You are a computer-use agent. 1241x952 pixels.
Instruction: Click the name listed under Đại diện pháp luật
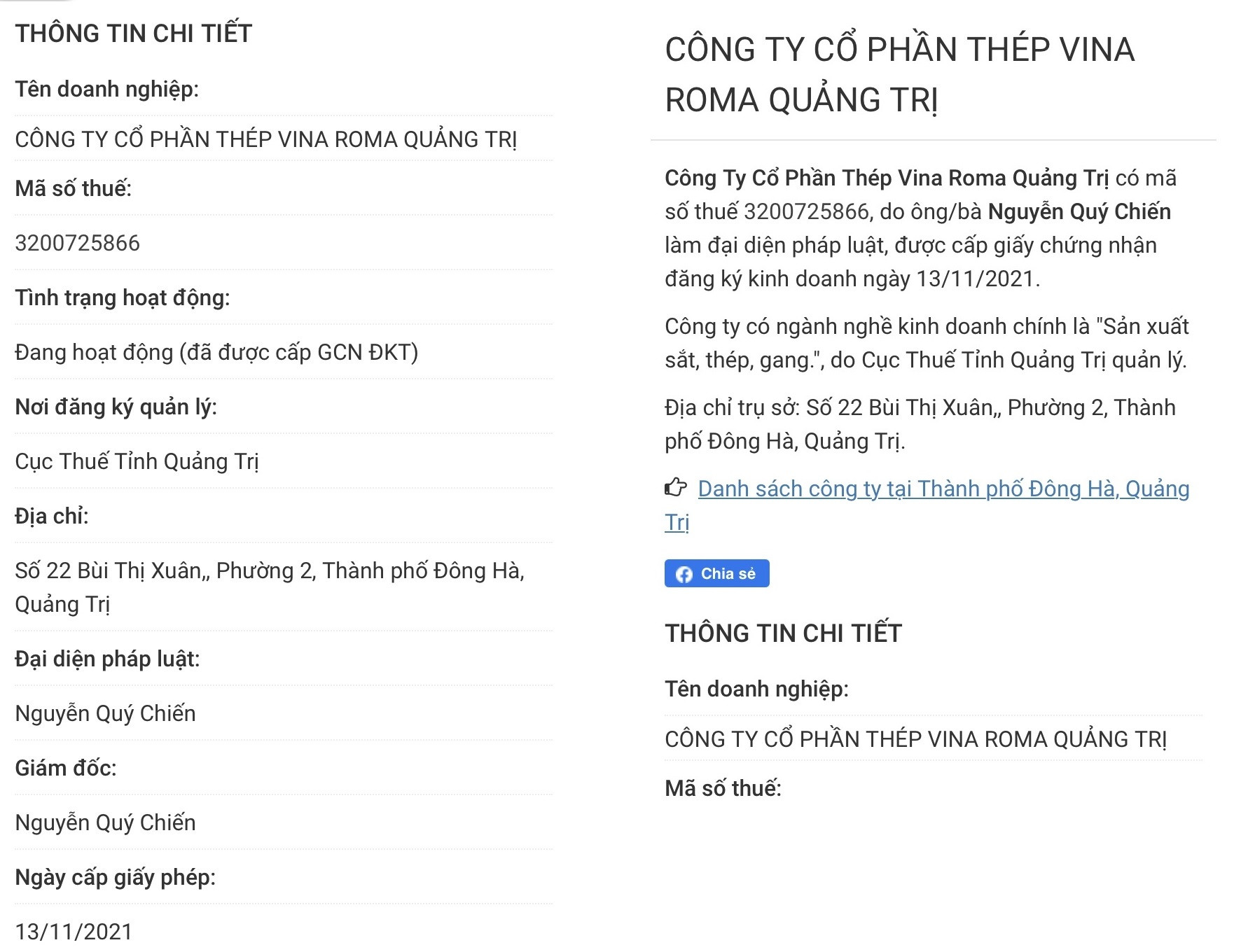tap(106, 713)
